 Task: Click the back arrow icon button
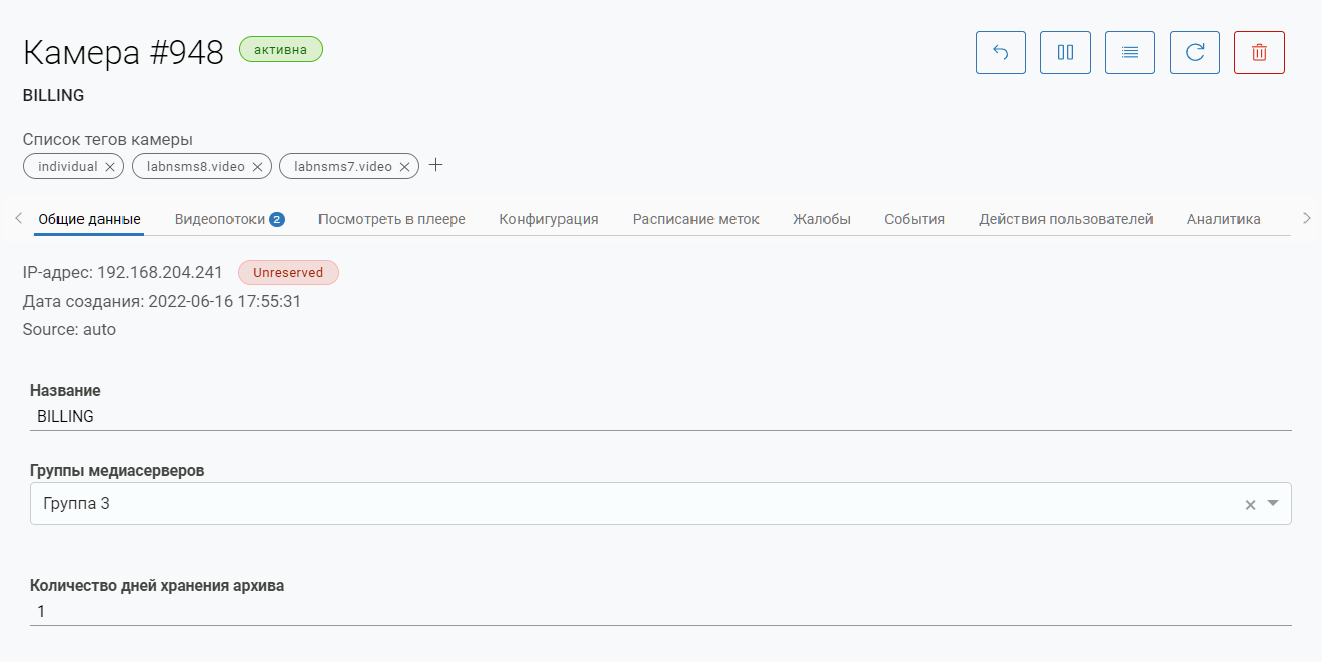coord(1000,53)
